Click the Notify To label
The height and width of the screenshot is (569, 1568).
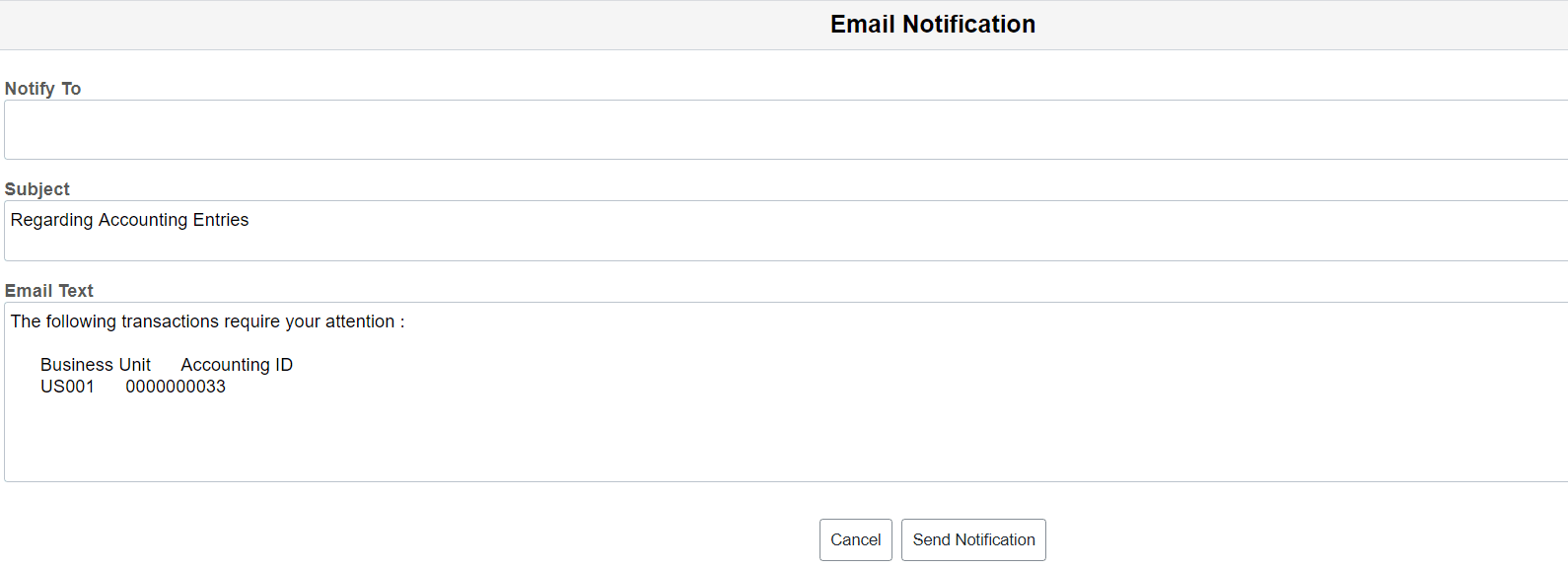pyautogui.click(x=42, y=88)
